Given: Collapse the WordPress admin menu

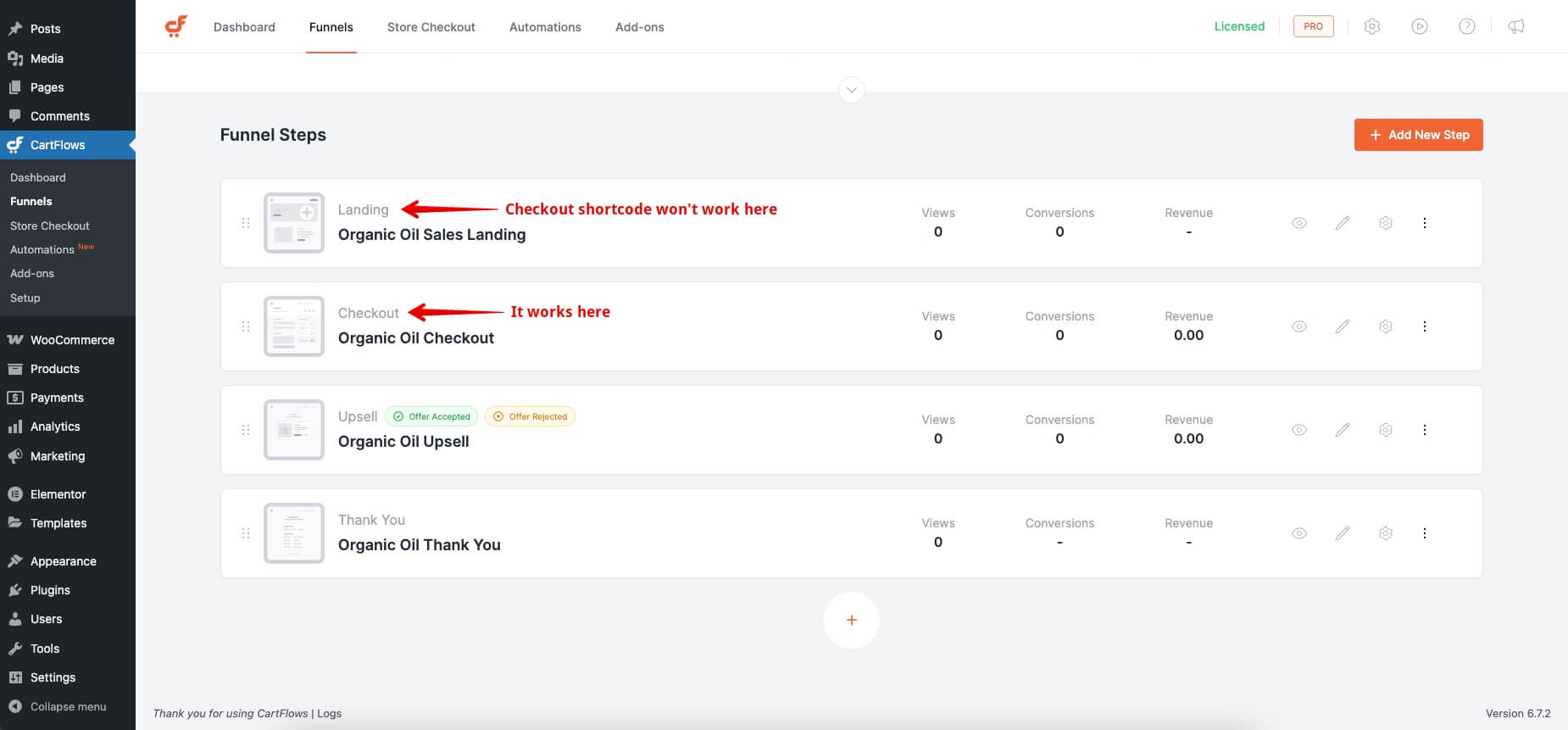Looking at the screenshot, I should 68,706.
